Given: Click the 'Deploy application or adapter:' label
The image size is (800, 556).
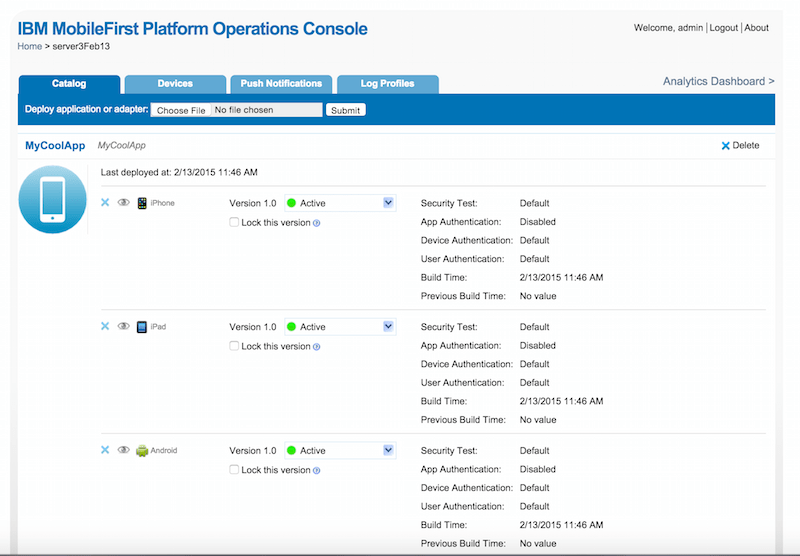Looking at the screenshot, I should pos(87,109).
